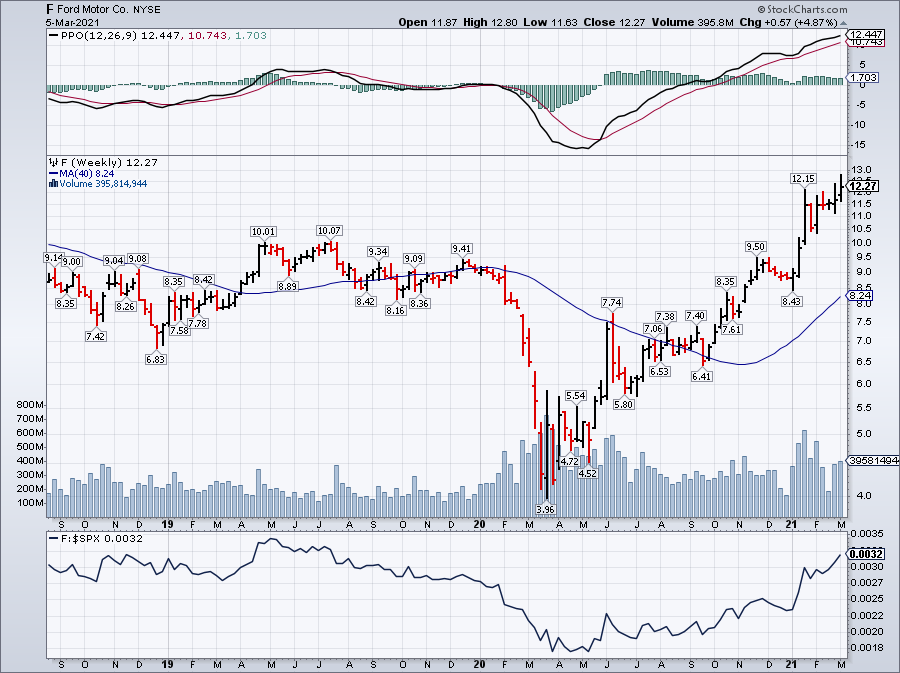Image resolution: width=900 pixels, height=673 pixels.
Task: Click the 8.16 price label
Action: coord(395,311)
